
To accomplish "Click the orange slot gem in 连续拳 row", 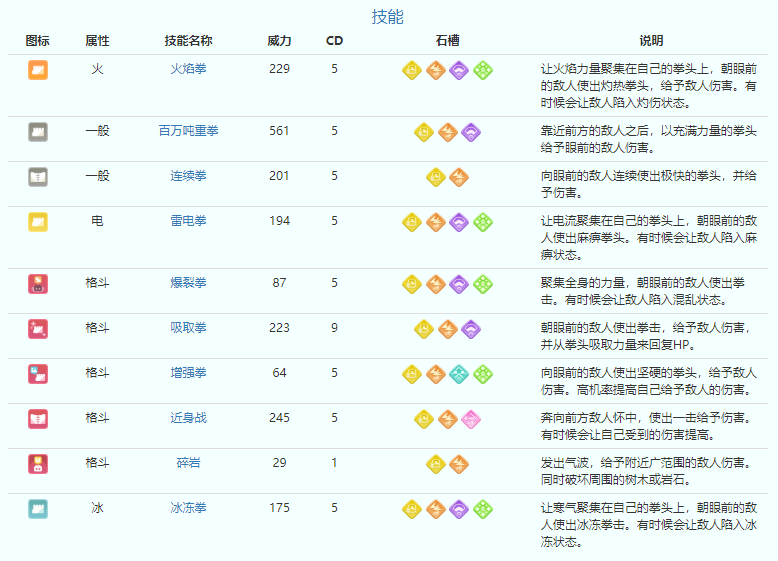I will pyautogui.click(x=459, y=177).
